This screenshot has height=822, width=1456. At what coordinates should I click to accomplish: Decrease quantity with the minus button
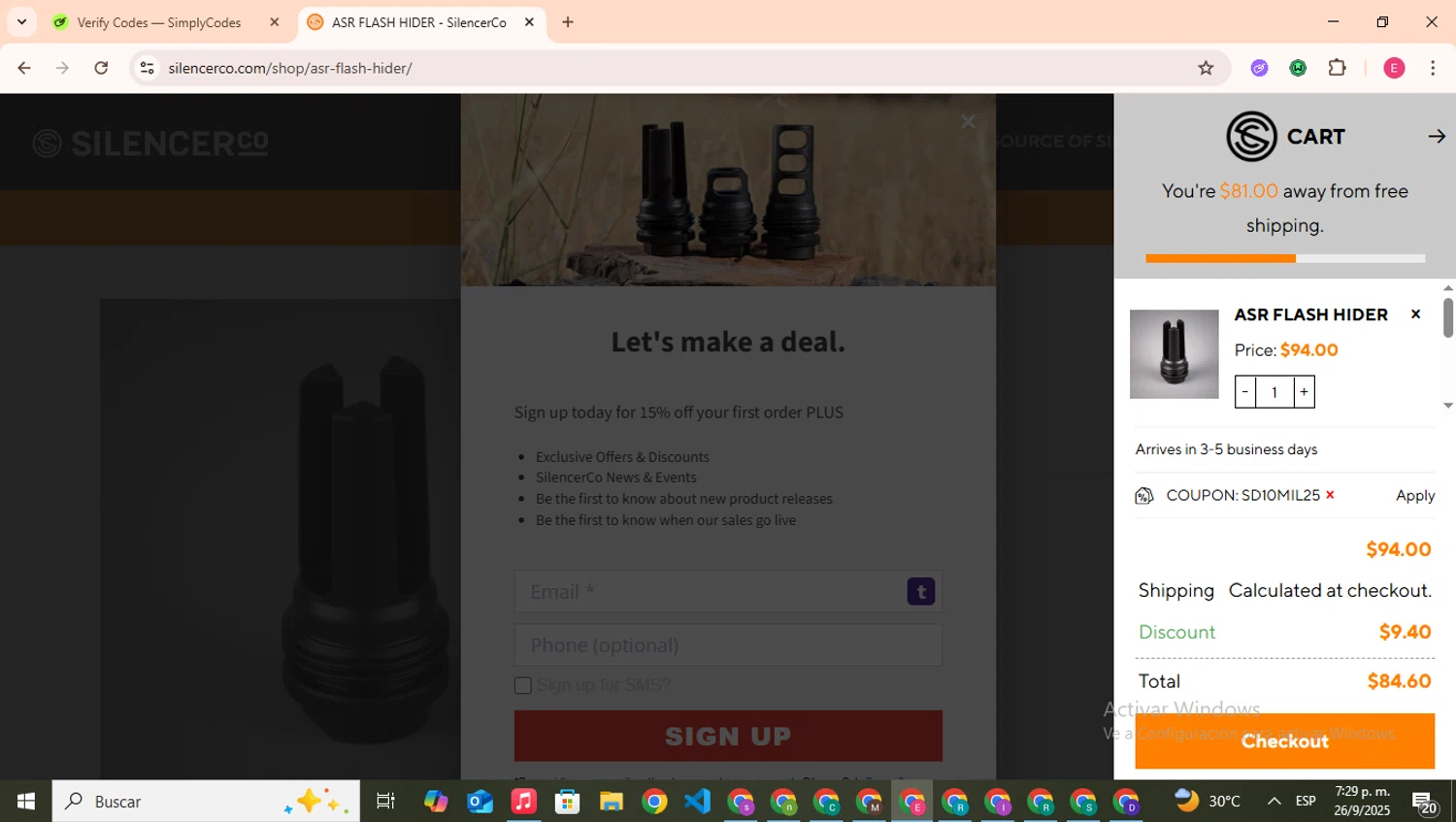[1245, 392]
